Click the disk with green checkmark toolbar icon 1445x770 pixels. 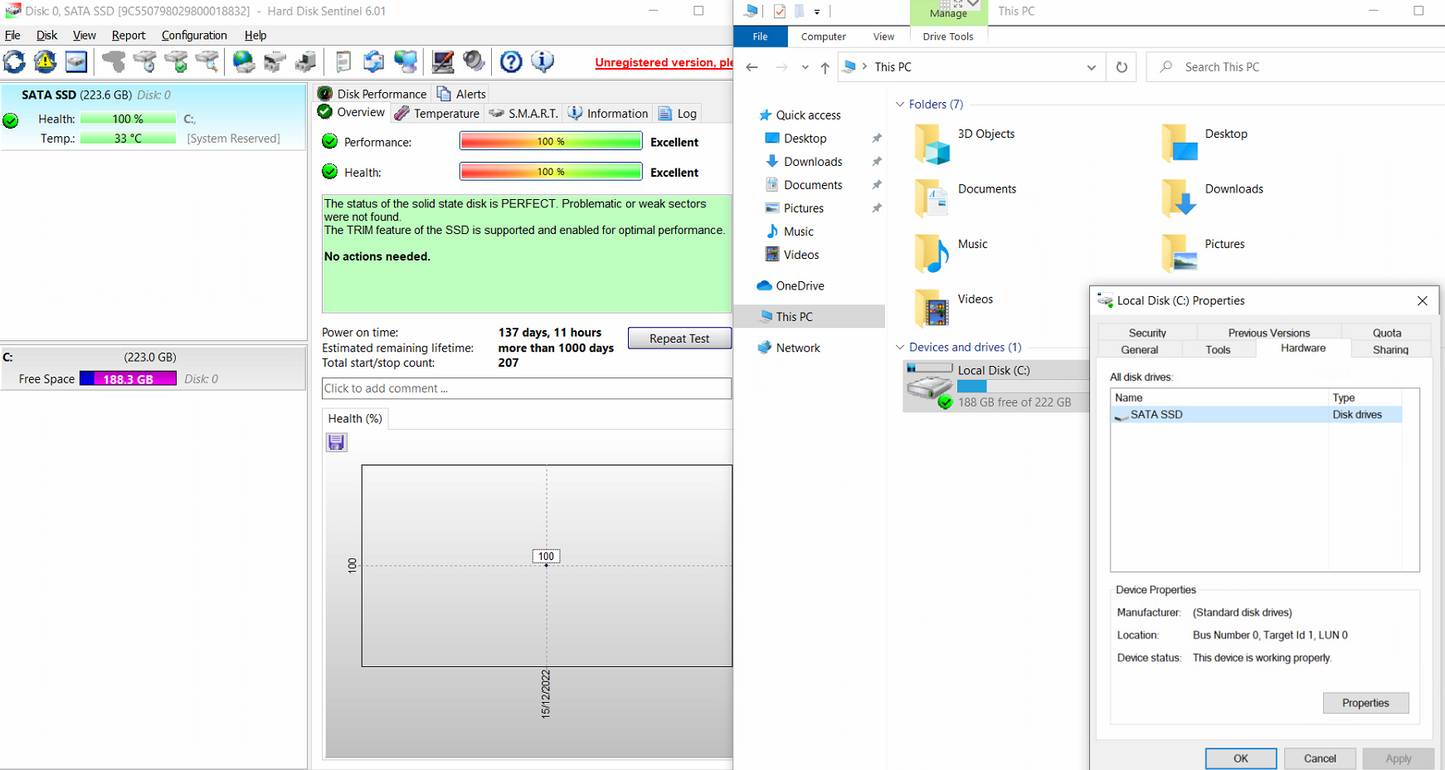click(x=177, y=62)
